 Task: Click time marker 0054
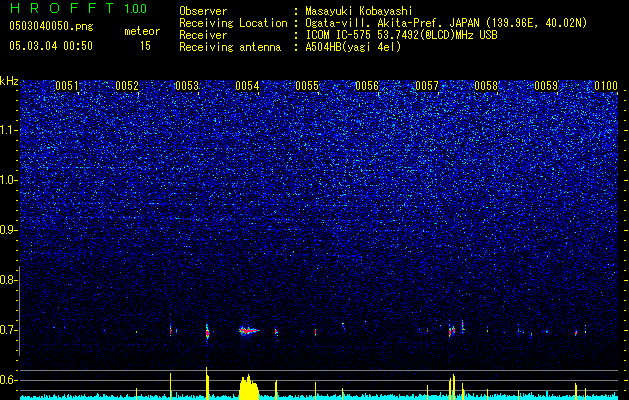(x=247, y=86)
